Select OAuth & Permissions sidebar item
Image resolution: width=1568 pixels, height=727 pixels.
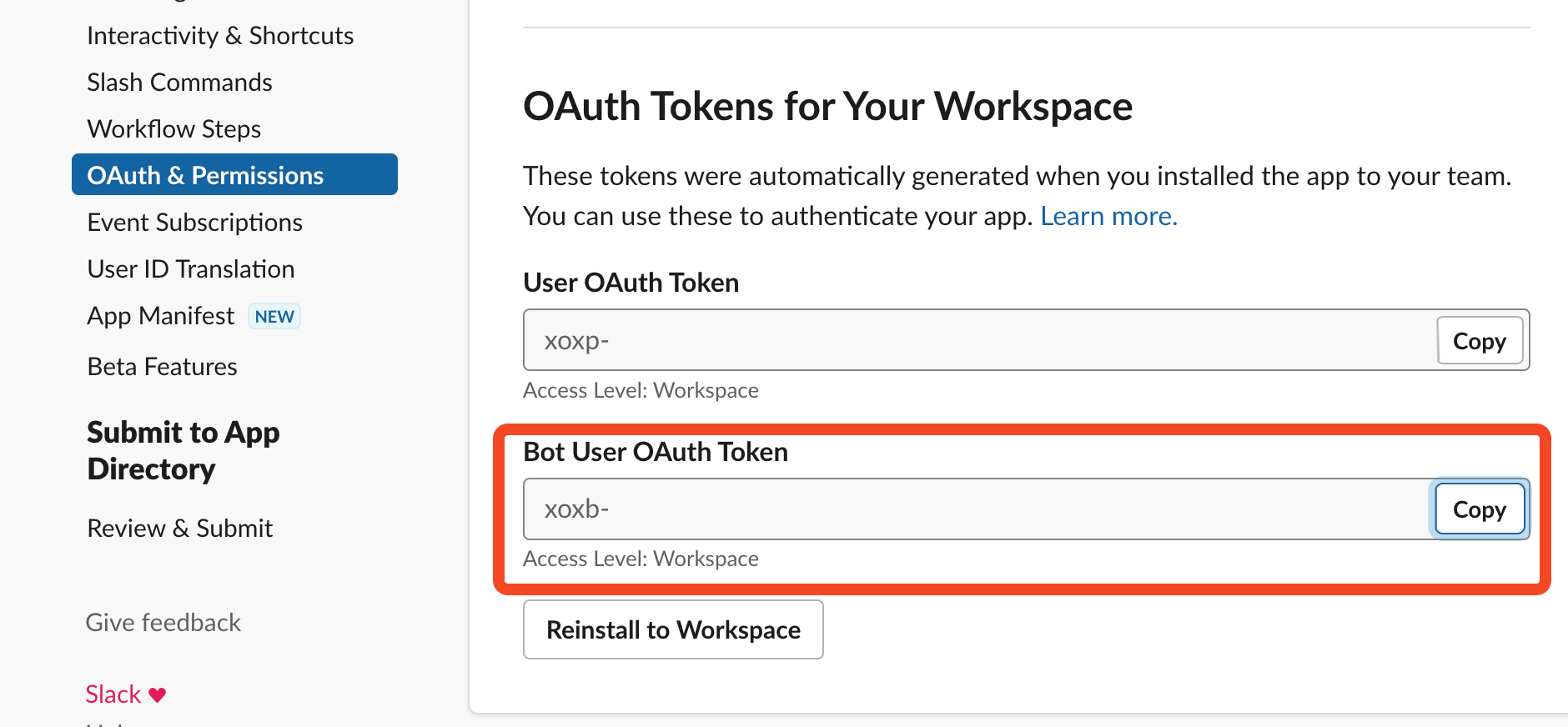(205, 176)
